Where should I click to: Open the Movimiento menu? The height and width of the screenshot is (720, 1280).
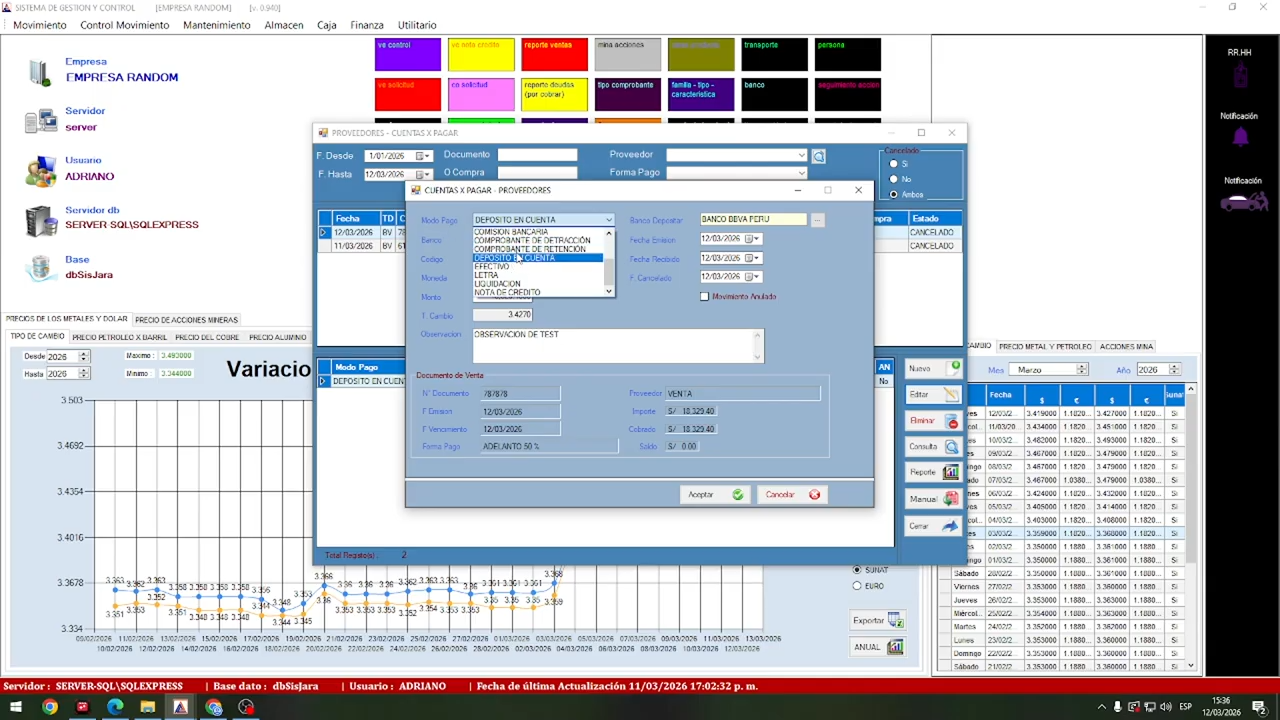[40, 25]
